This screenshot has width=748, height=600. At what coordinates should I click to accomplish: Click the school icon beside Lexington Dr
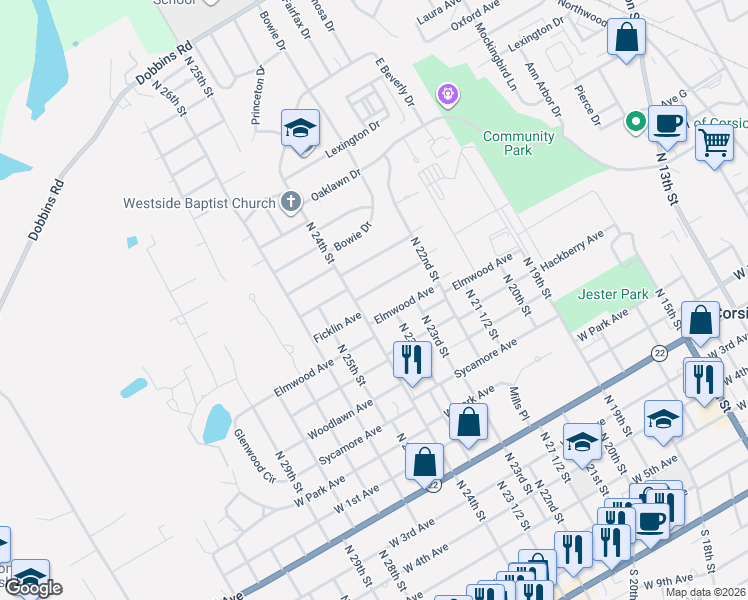pos(300,128)
